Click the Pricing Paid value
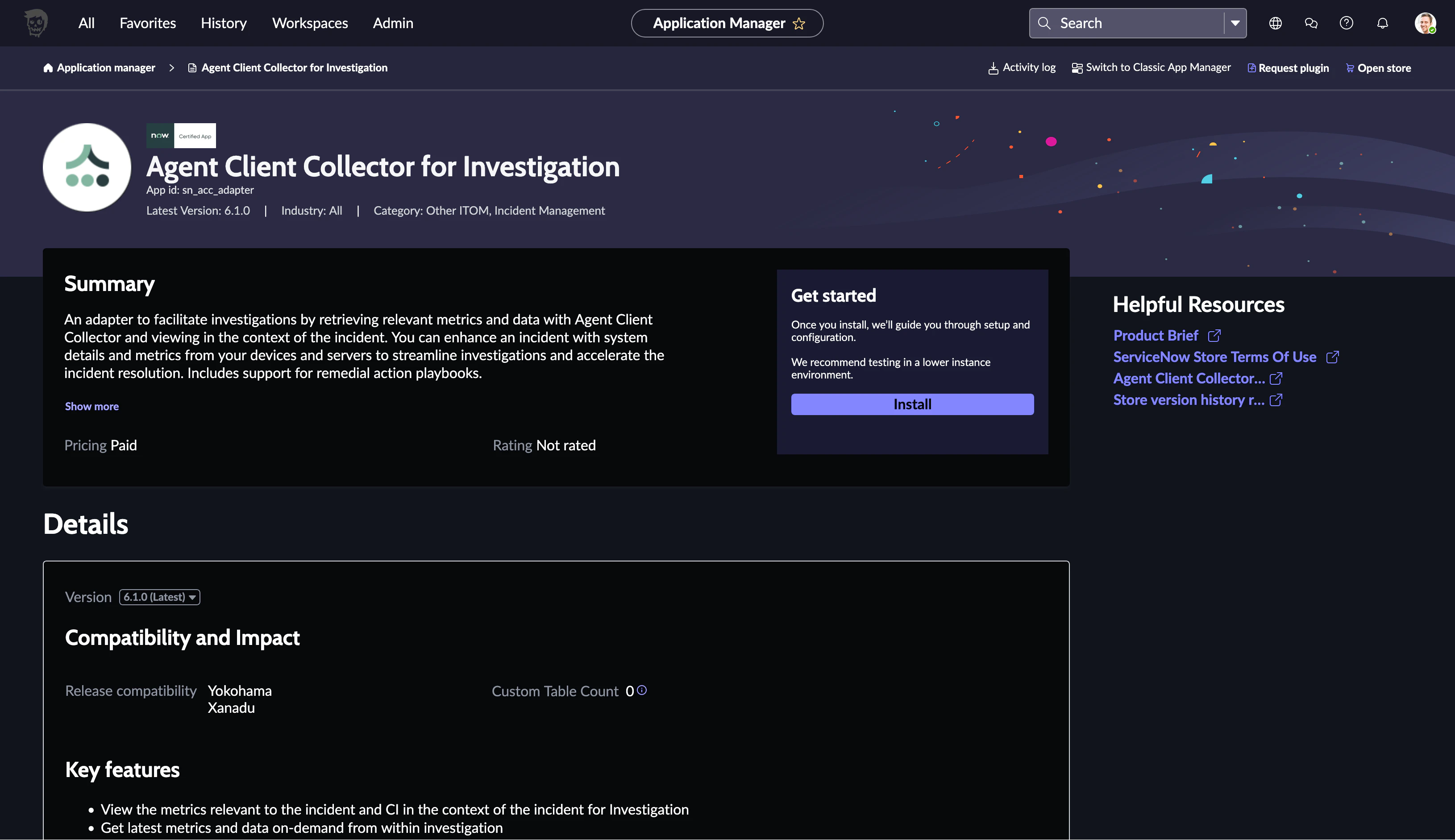This screenshot has width=1455, height=840. [124, 445]
